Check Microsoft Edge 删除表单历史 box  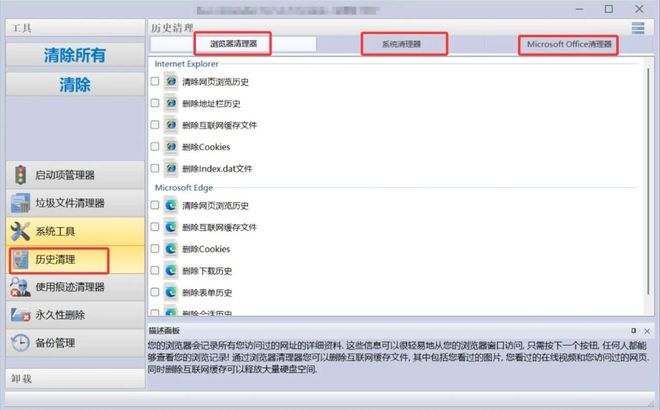pos(155,292)
